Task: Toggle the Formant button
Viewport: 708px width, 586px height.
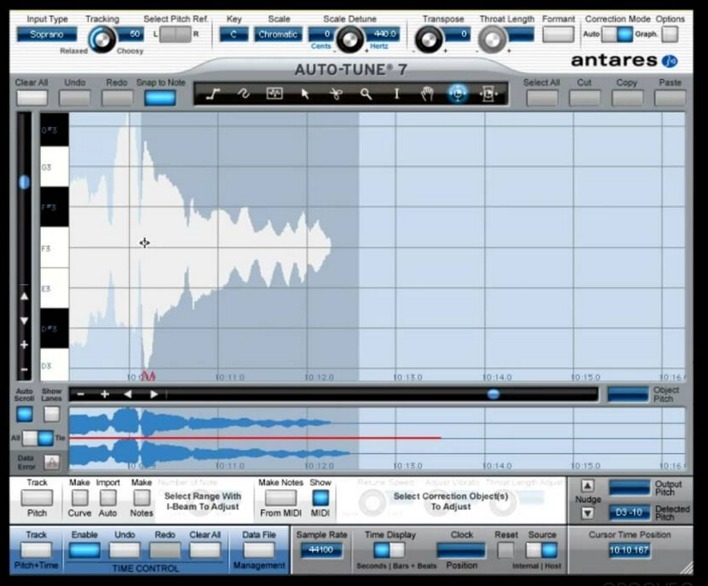Action: coord(558,34)
